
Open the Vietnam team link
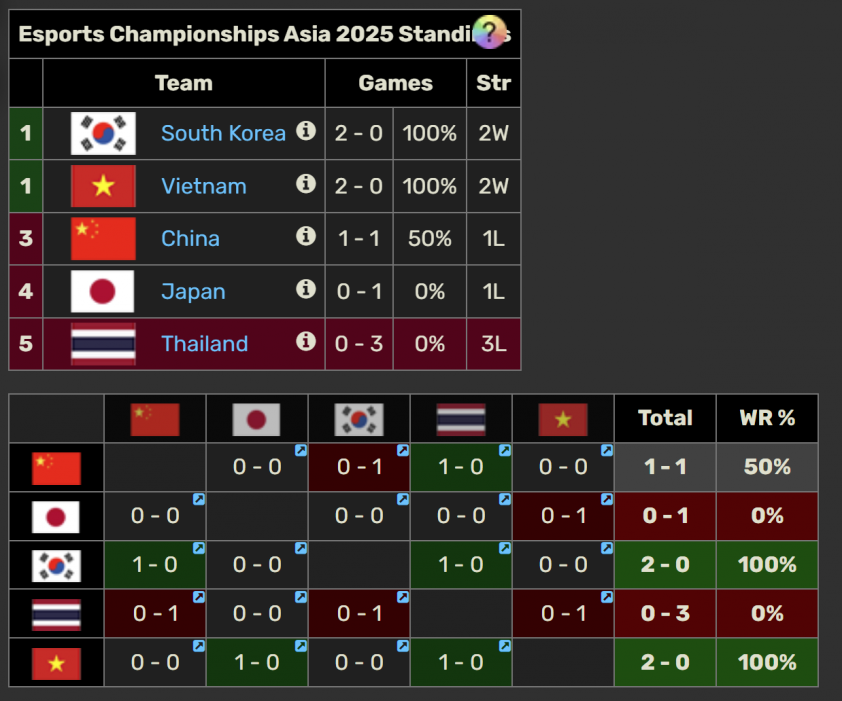[204, 186]
